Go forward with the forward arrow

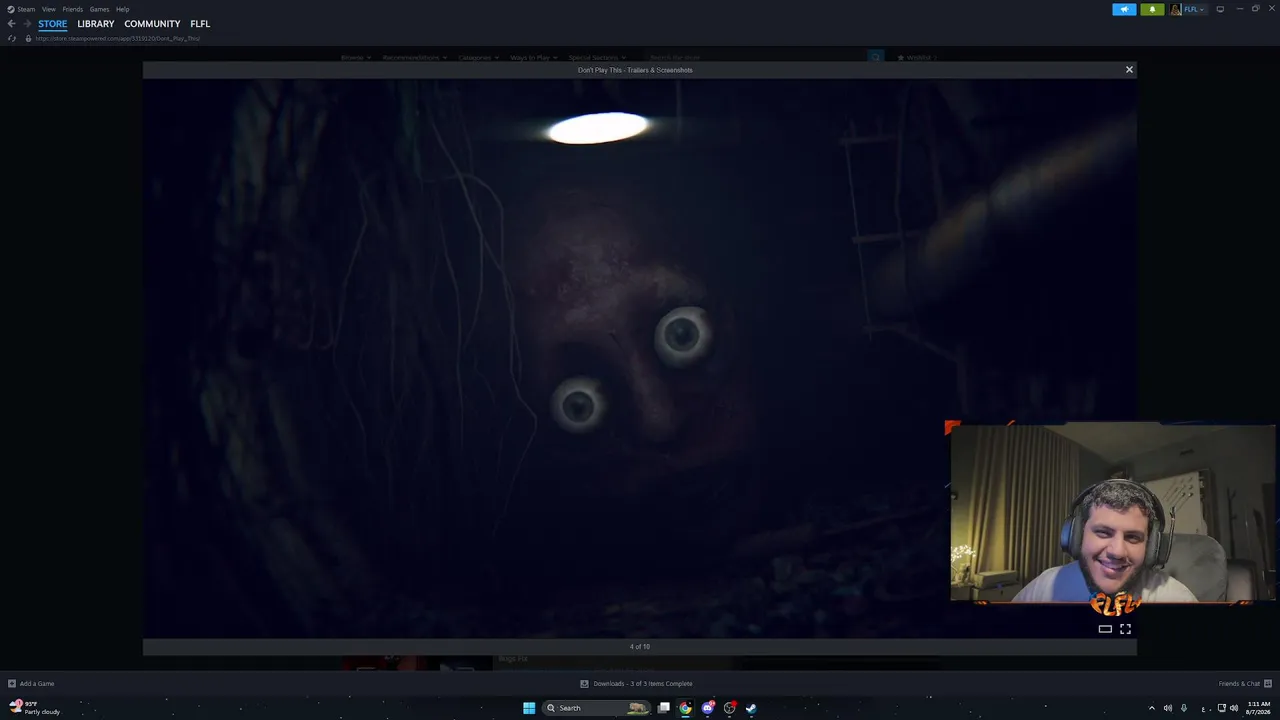pos(28,24)
